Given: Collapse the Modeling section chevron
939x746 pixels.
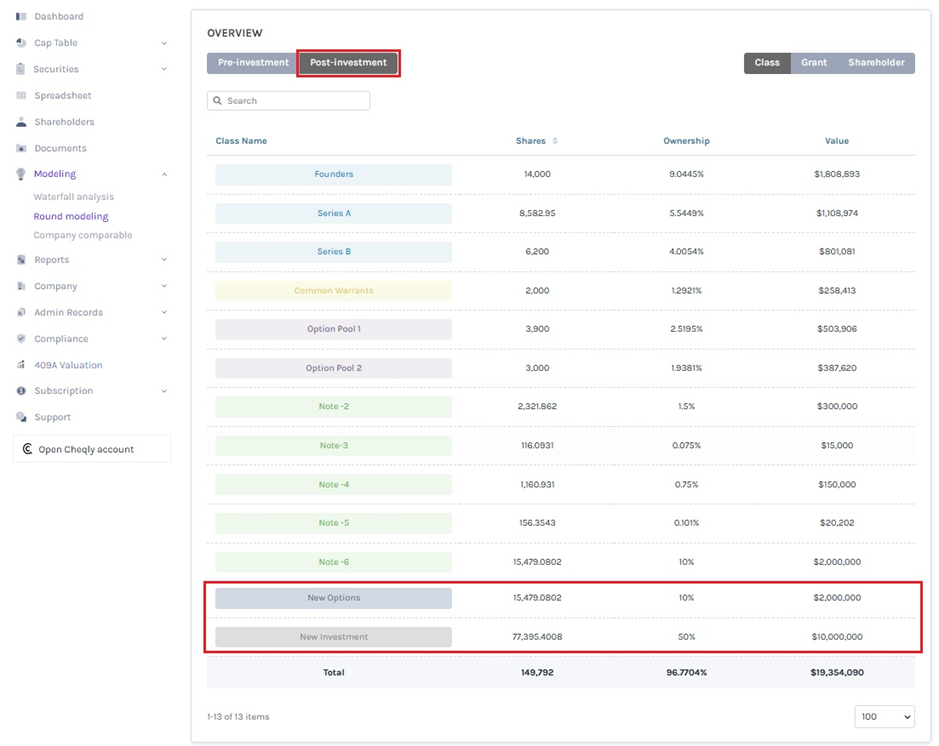Looking at the screenshot, I should point(164,174).
